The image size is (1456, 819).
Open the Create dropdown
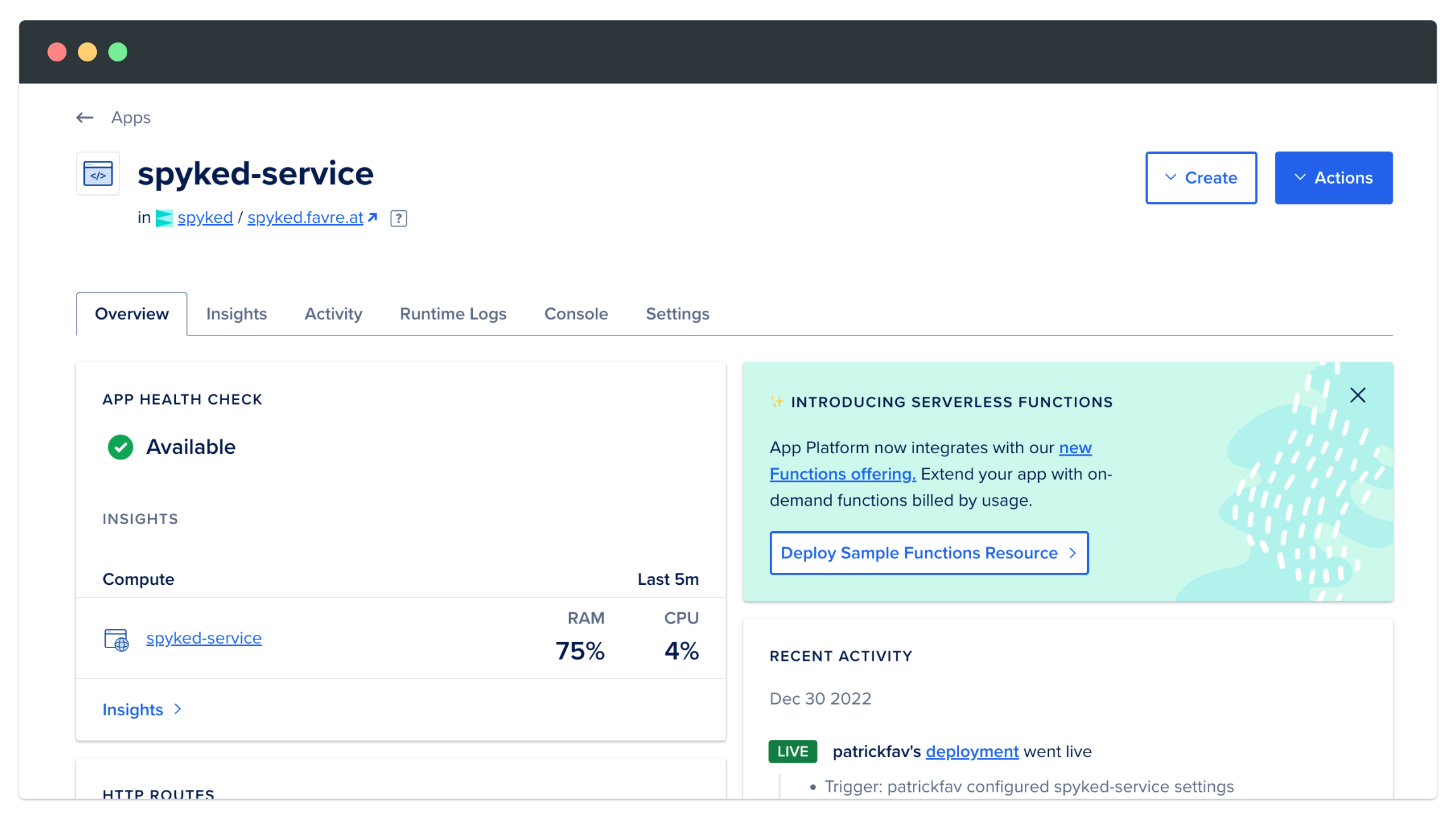click(x=1201, y=178)
